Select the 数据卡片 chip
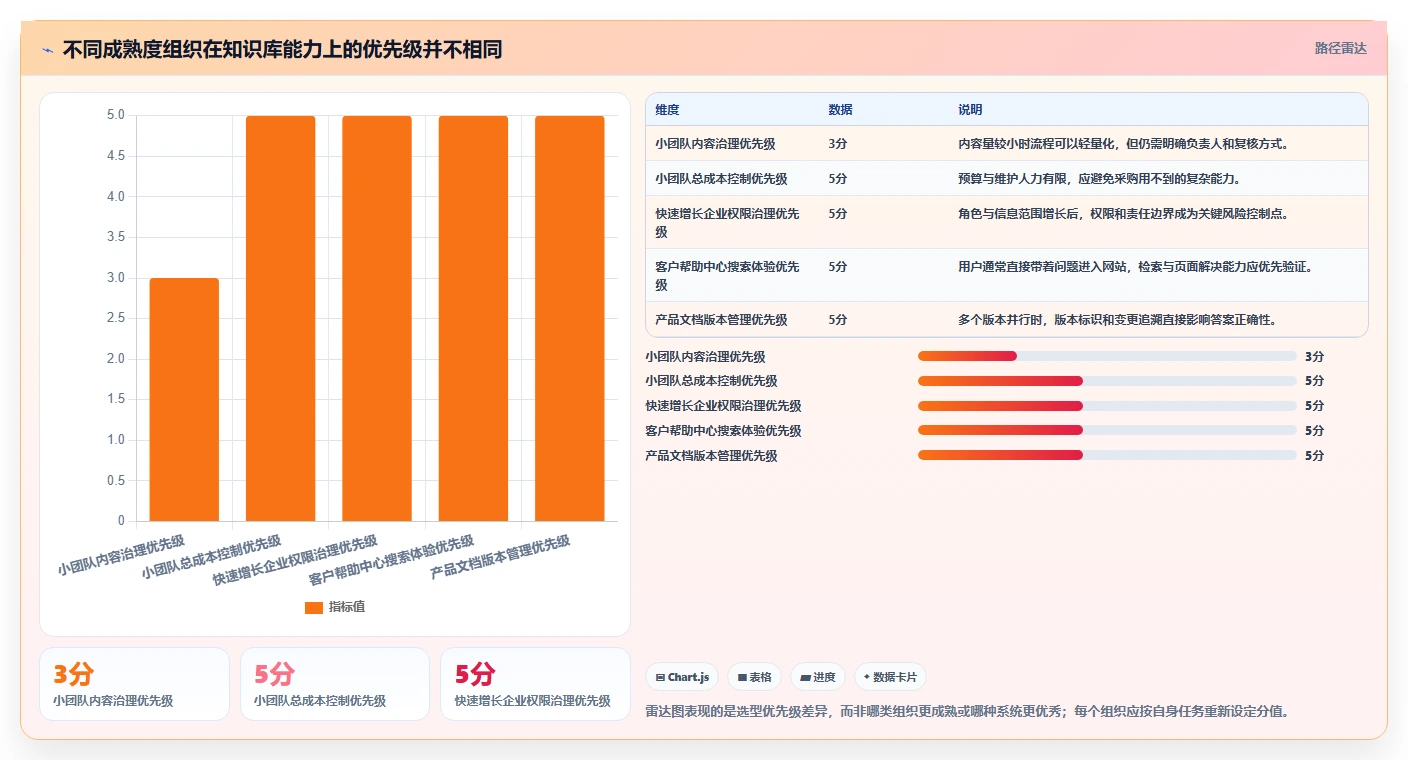 coord(890,677)
